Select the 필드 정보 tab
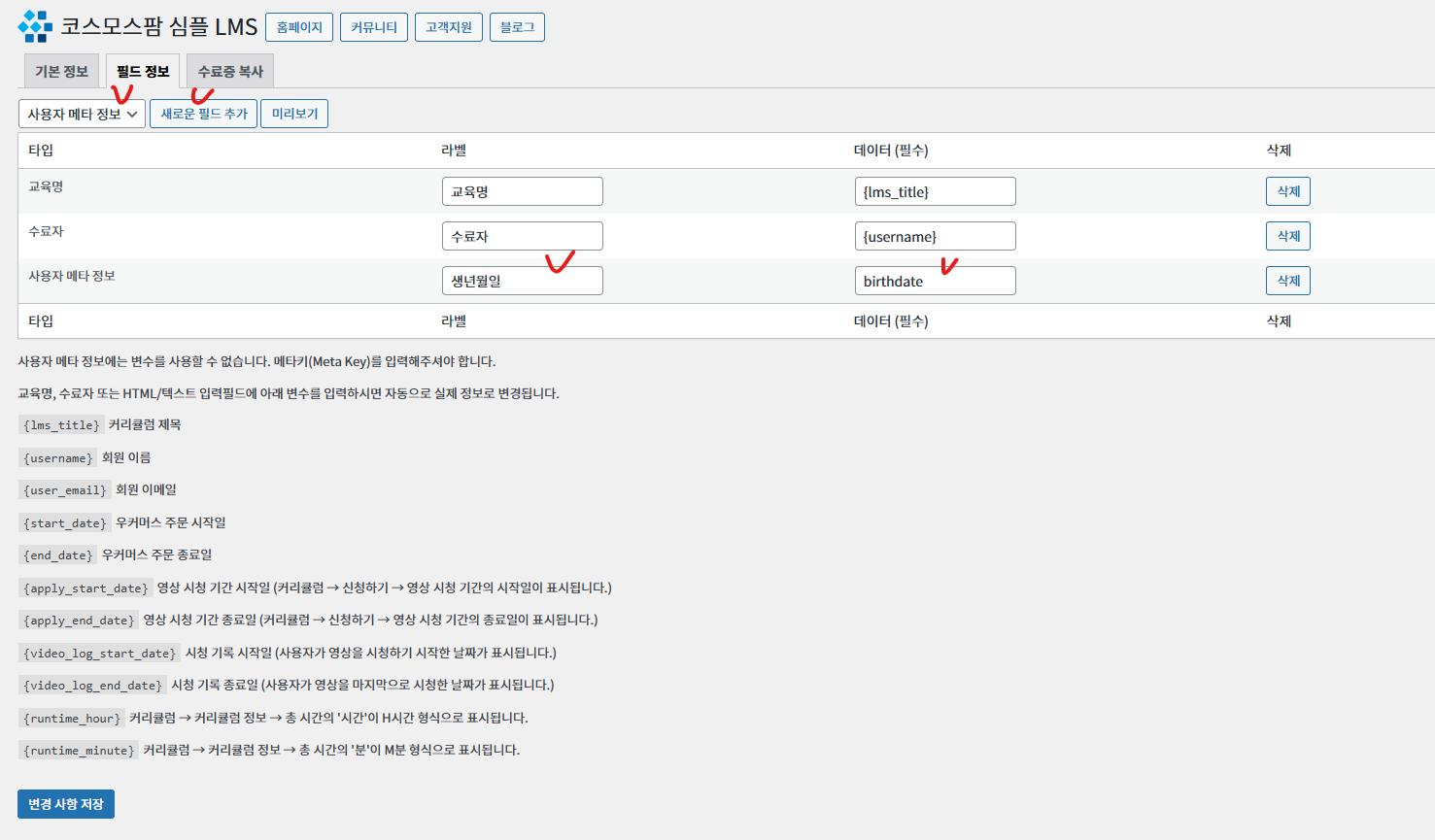This screenshot has width=1435, height=840. click(x=143, y=72)
